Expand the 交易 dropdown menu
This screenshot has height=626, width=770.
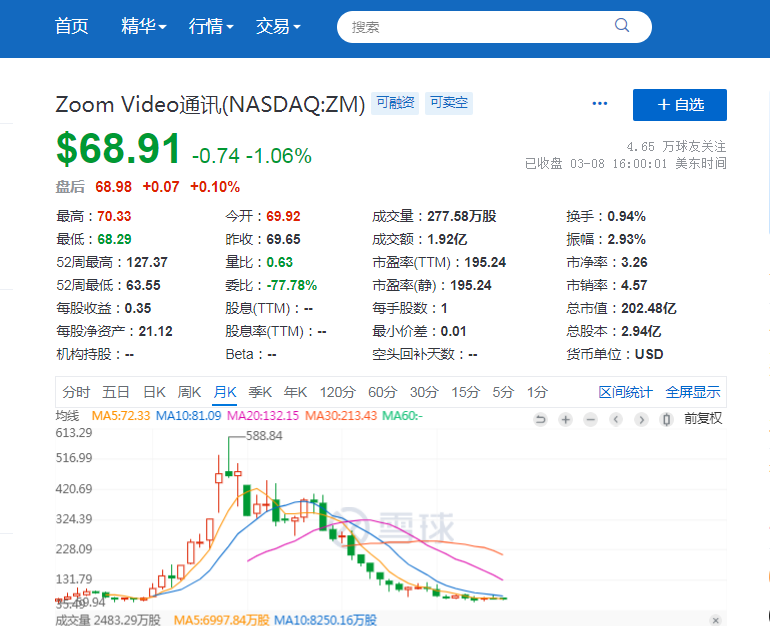point(278,26)
